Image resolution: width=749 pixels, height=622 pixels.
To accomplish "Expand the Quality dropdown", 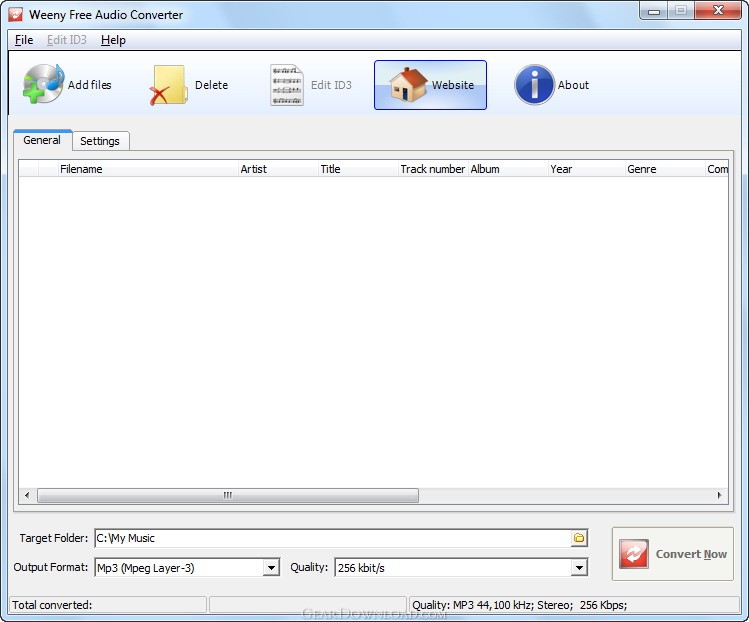I will [x=579, y=568].
